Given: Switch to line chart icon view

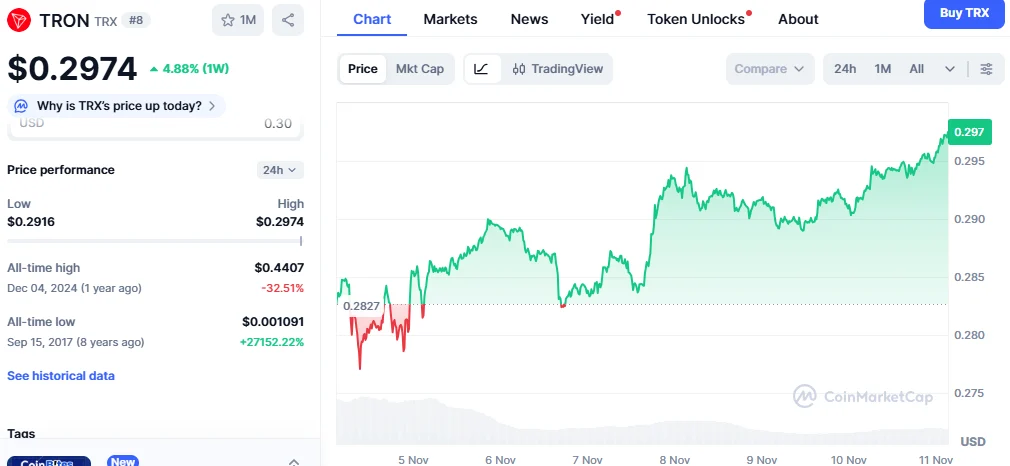Looking at the screenshot, I should (482, 69).
